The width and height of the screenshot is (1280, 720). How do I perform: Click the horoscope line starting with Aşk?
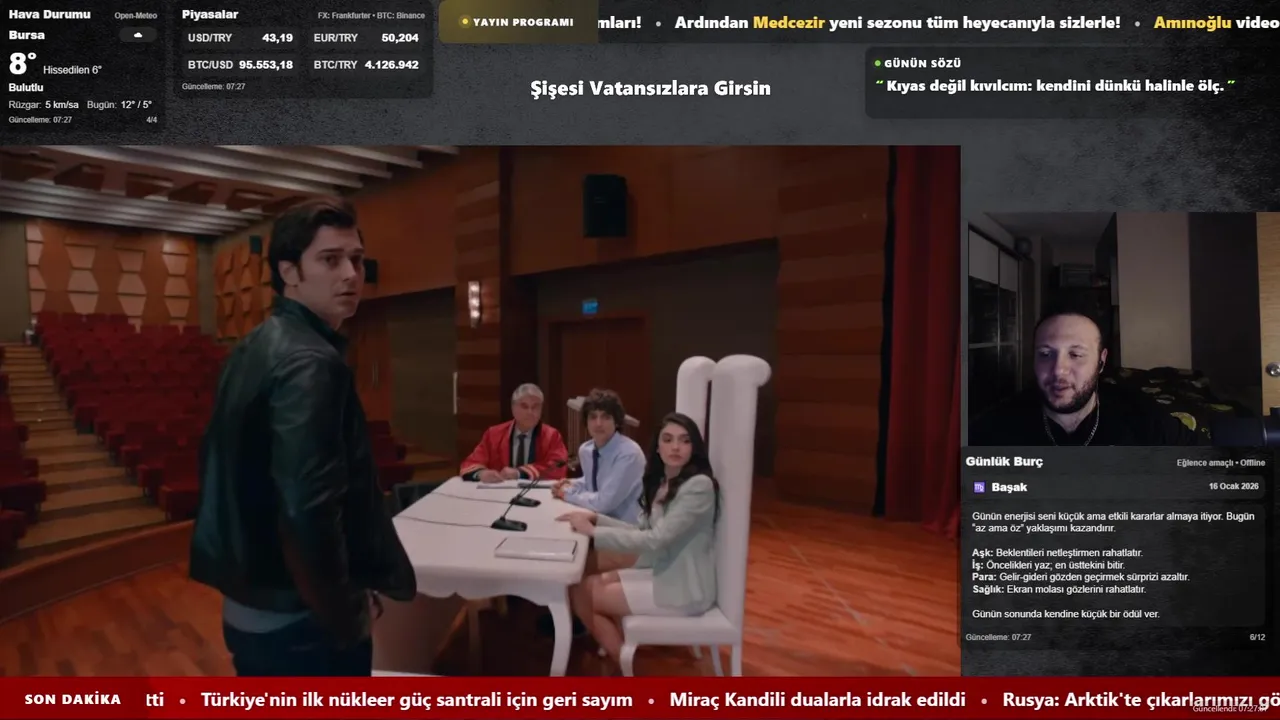(x=1057, y=553)
